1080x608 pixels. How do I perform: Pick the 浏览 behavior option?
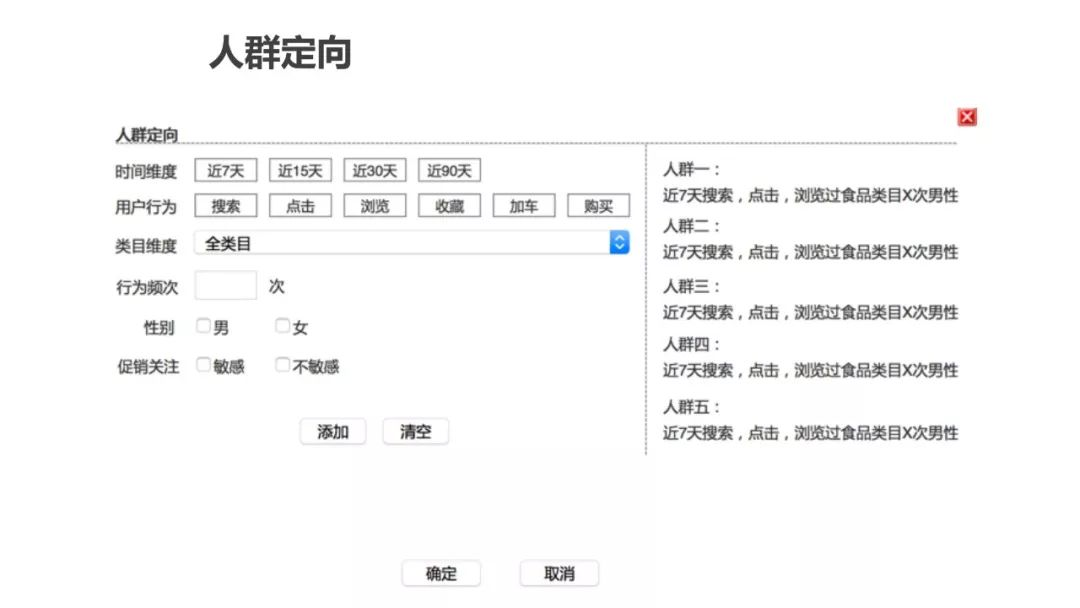pyautogui.click(x=375, y=206)
